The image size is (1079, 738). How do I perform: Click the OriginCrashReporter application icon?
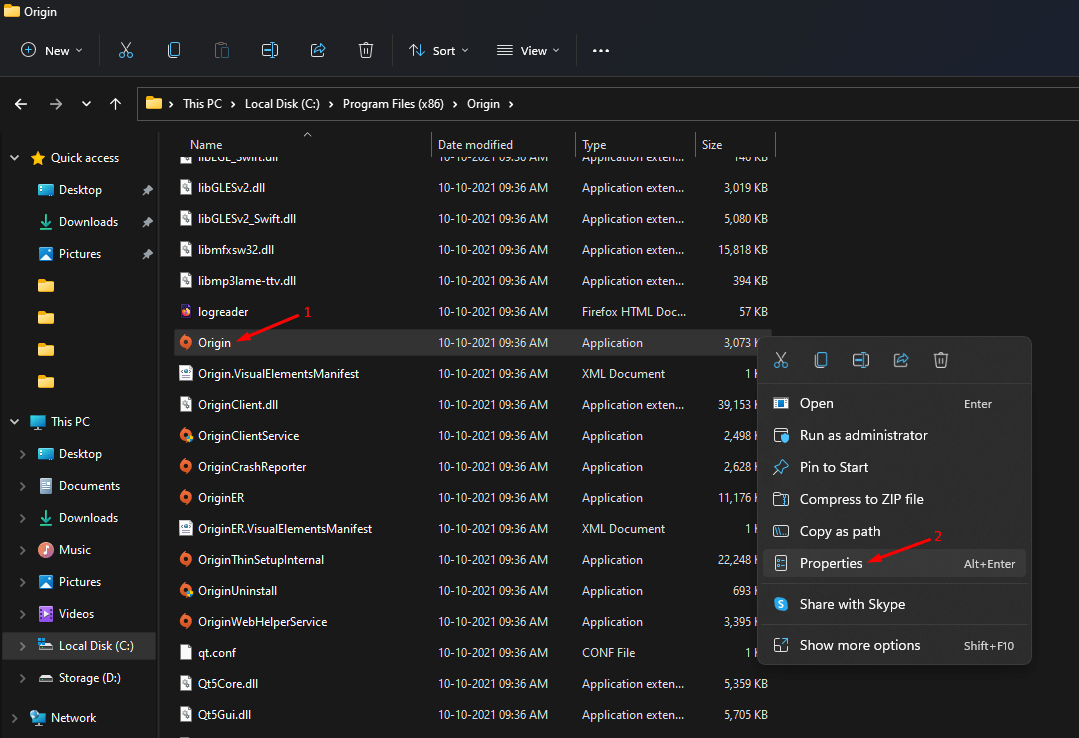tap(186, 466)
